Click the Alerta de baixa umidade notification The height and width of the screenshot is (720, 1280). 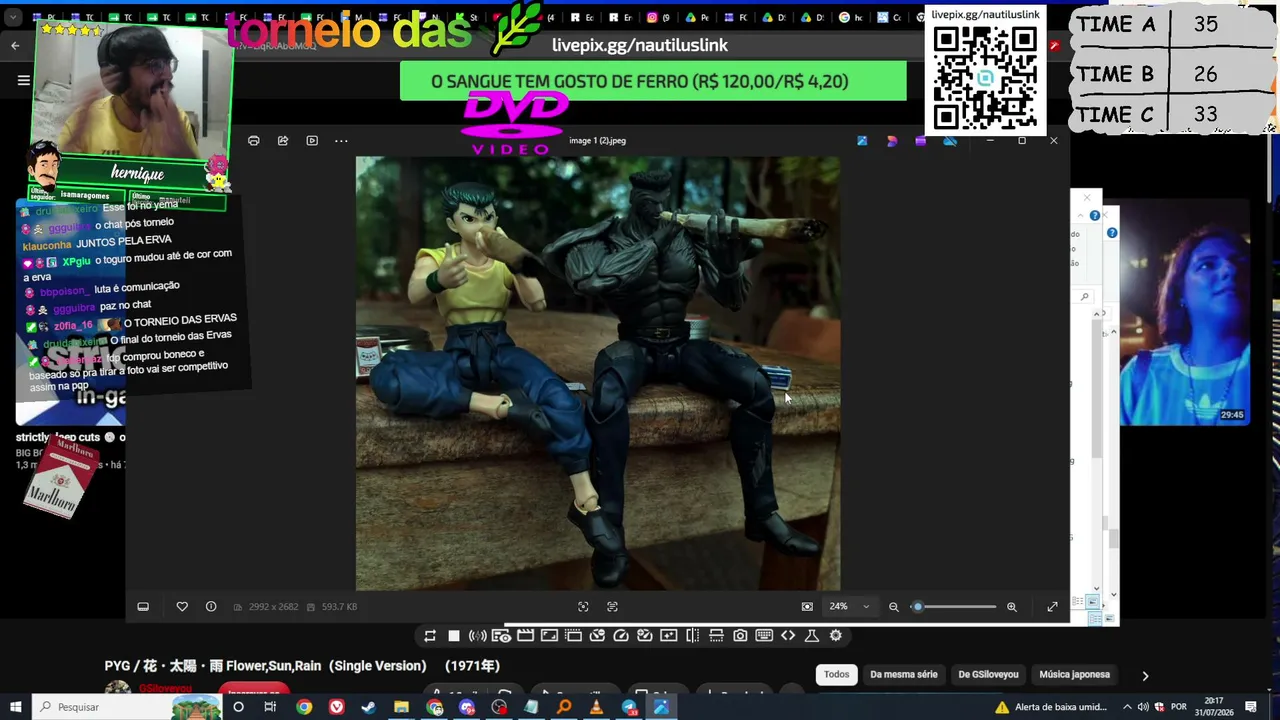point(1051,707)
